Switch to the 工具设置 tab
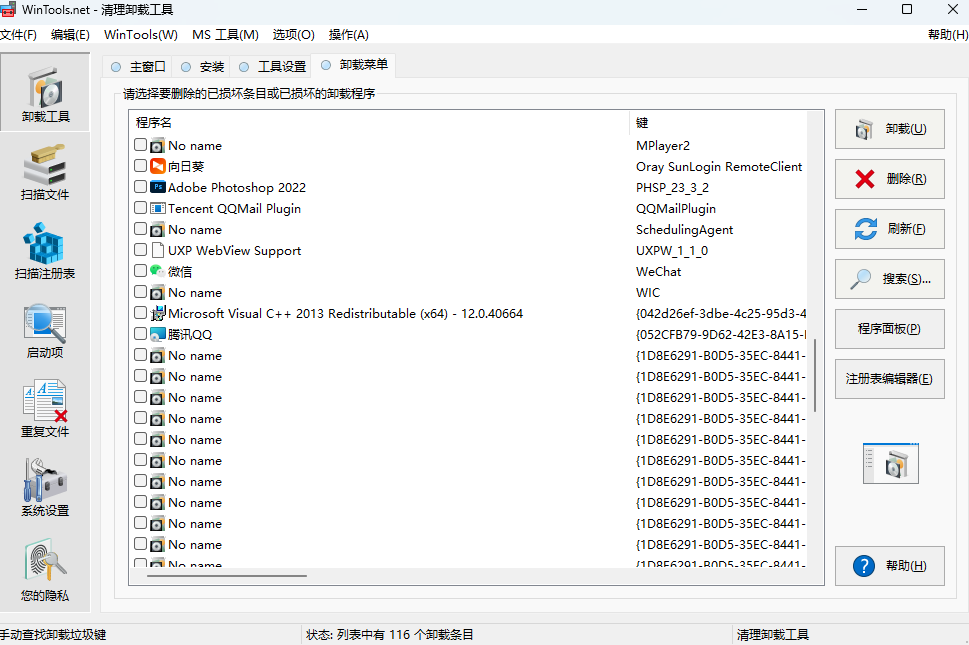The image size is (969, 645). click(x=272, y=67)
